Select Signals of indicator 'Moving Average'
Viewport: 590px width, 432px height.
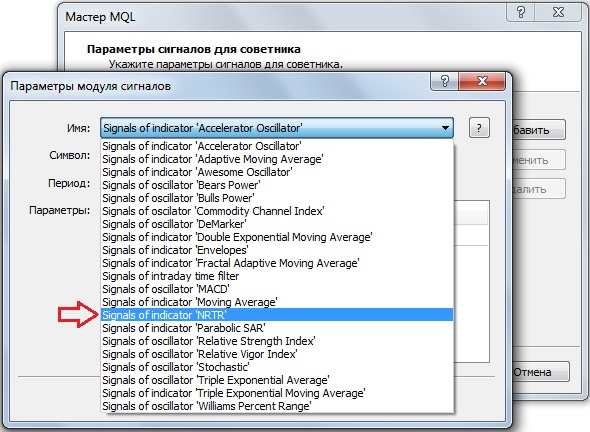(x=277, y=302)
